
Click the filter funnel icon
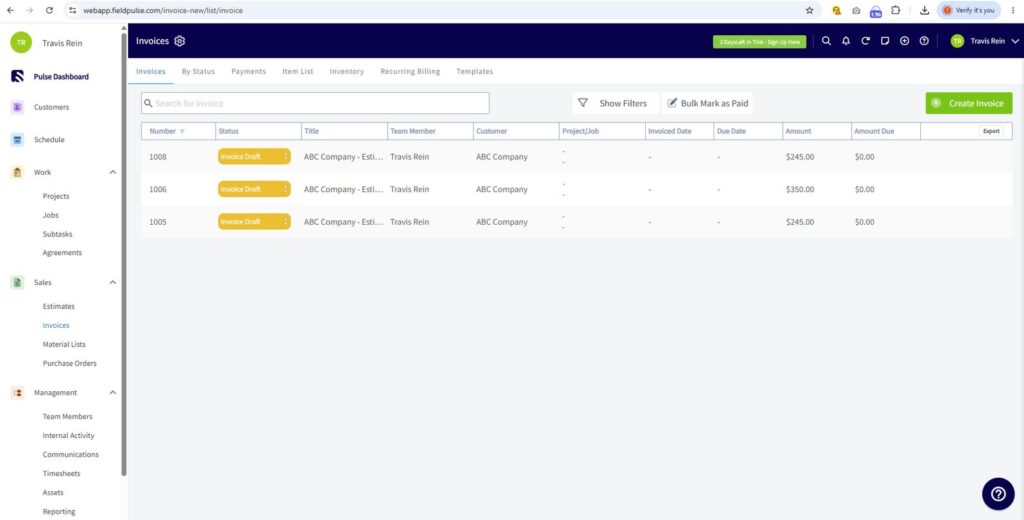pos(583,103)
